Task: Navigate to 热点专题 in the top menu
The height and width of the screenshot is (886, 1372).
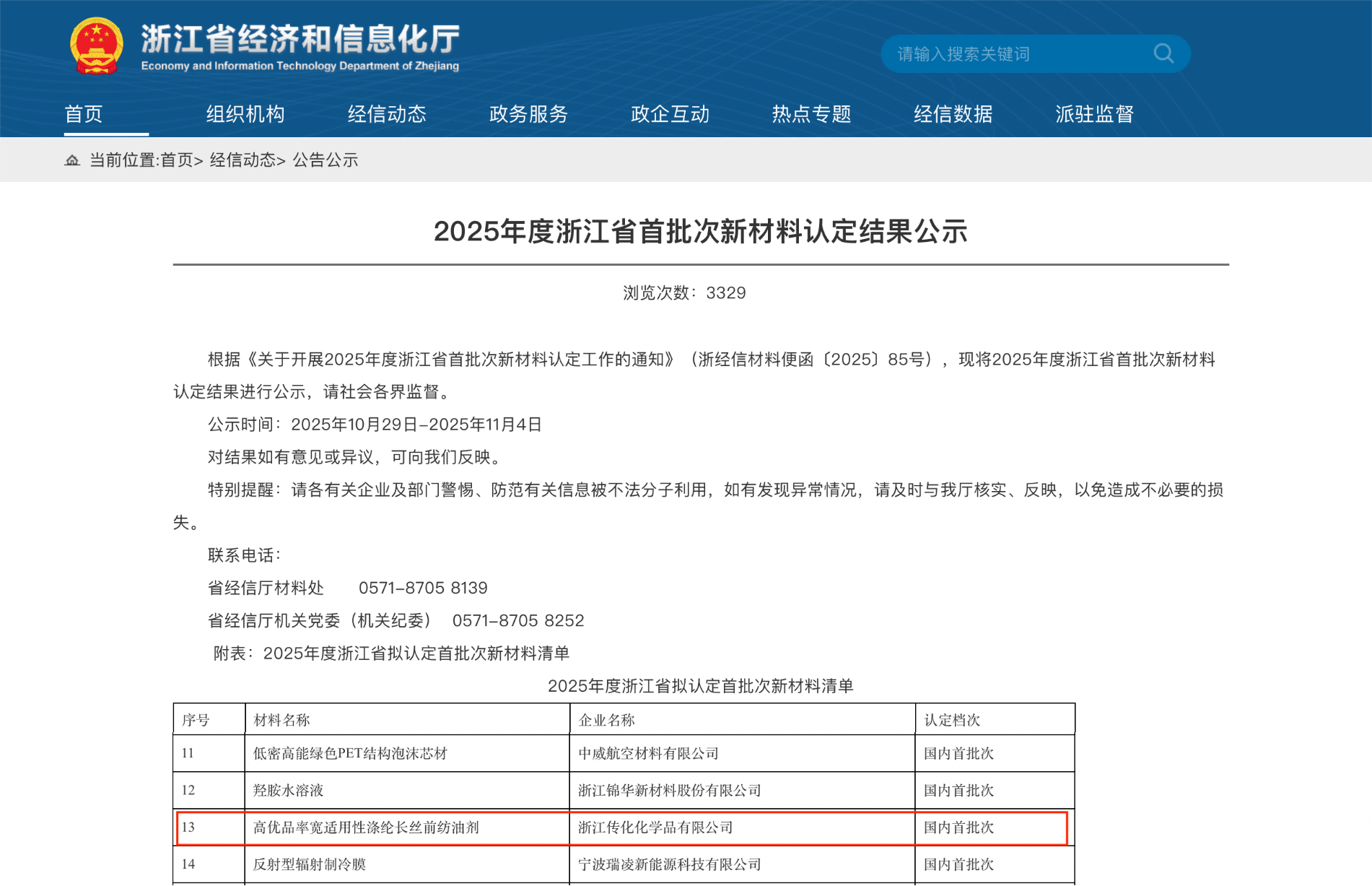Action: pyautogui.click(x=811, y=114)
